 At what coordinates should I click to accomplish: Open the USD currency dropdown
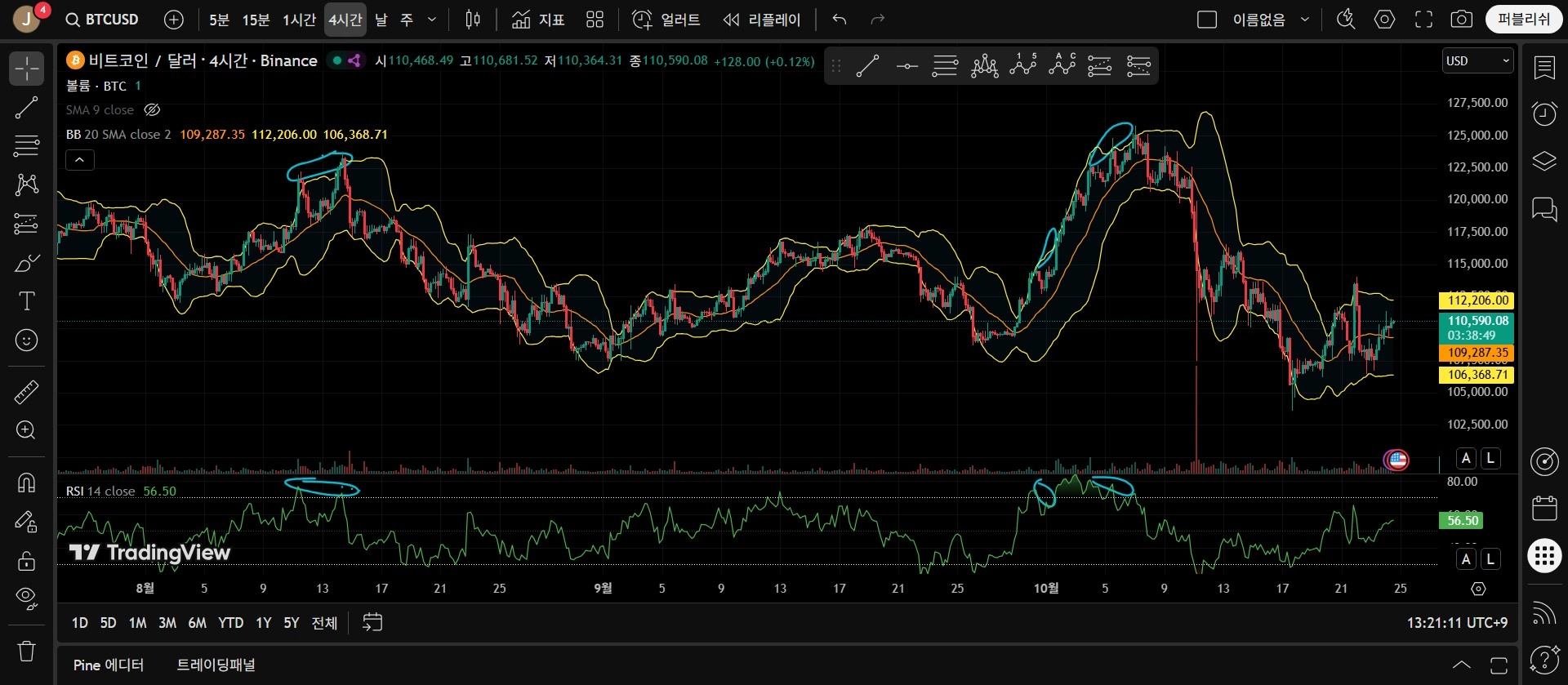[x=1477, y=61]
